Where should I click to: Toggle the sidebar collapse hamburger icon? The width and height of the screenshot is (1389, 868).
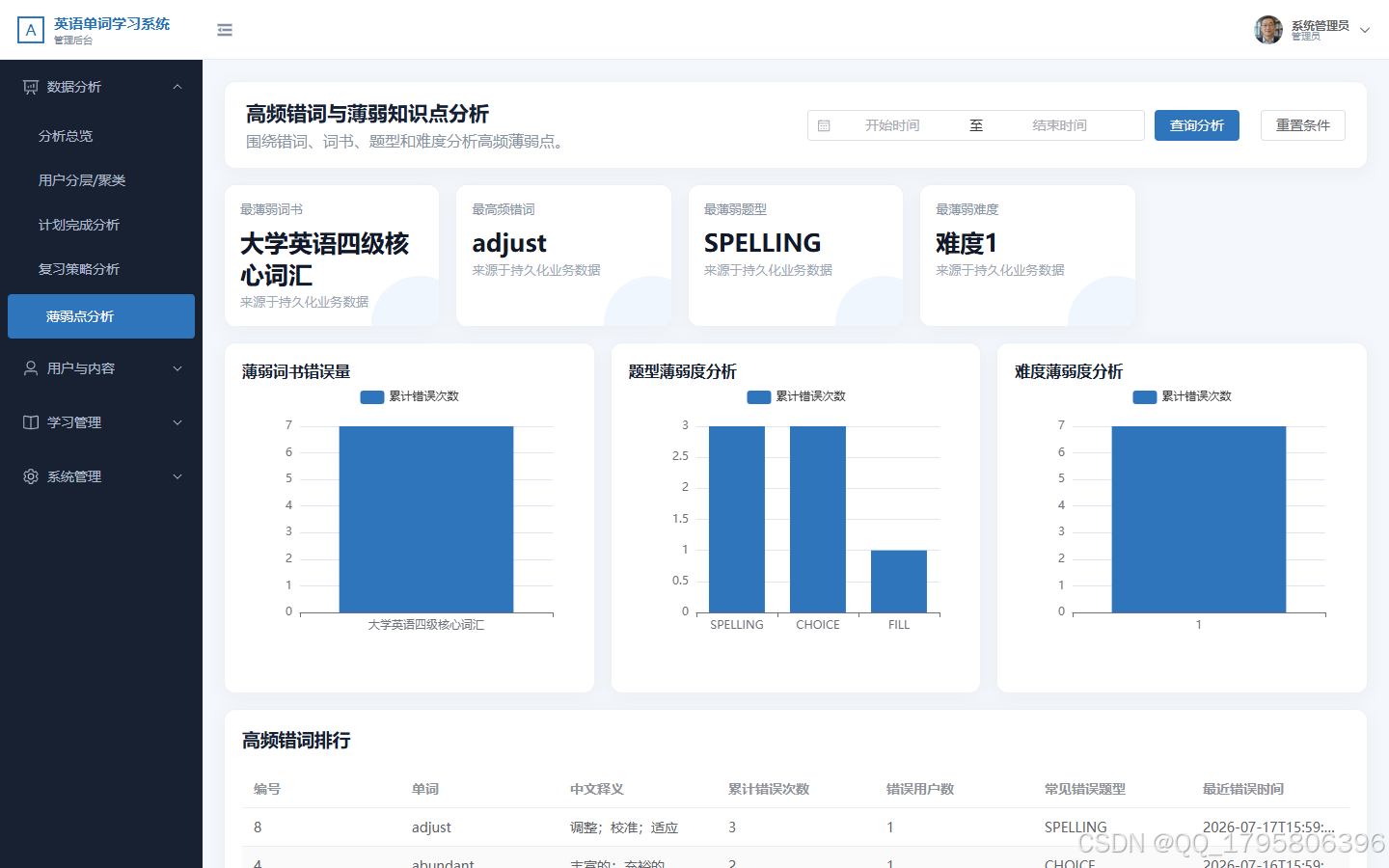(225, 30)
